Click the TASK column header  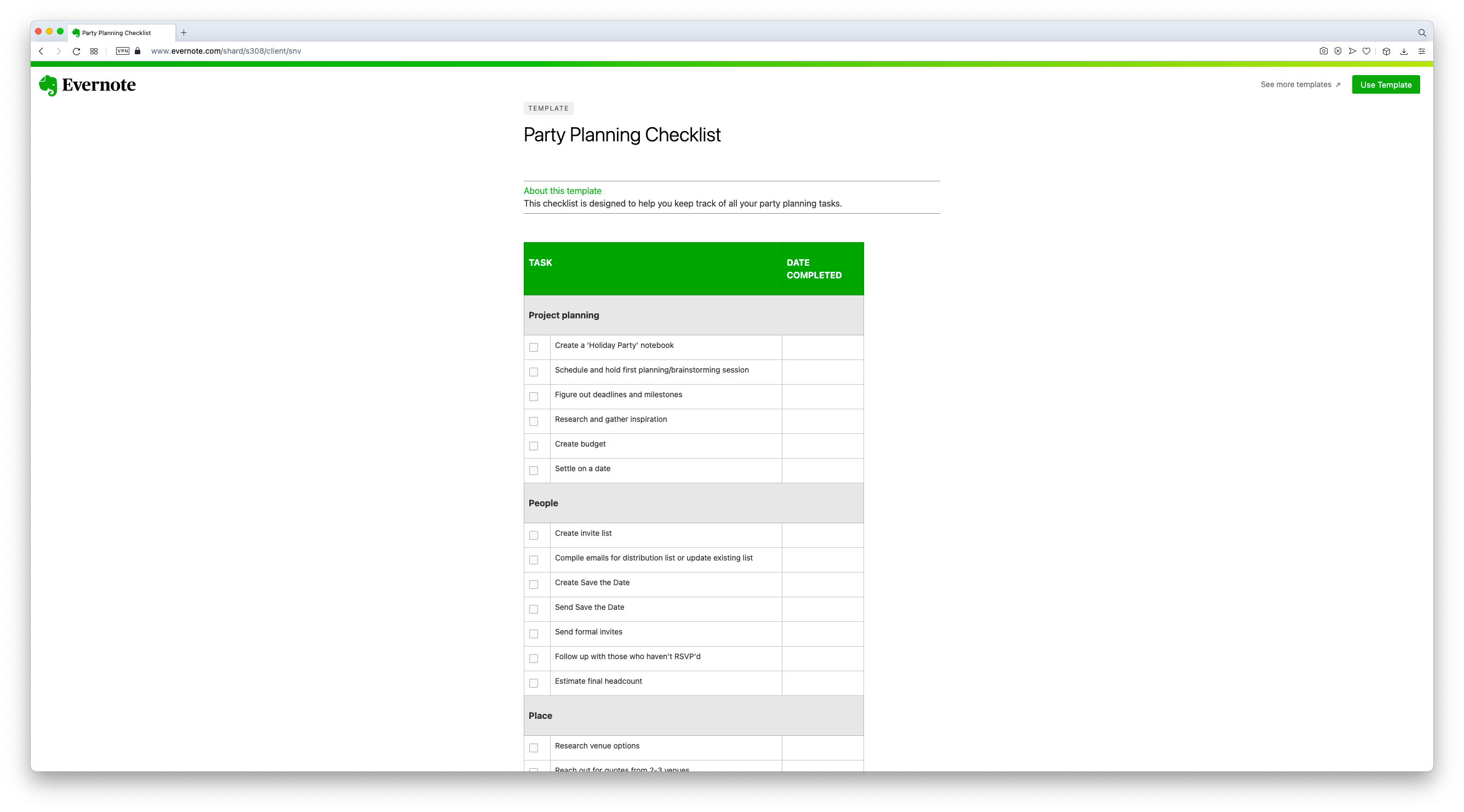653,269
